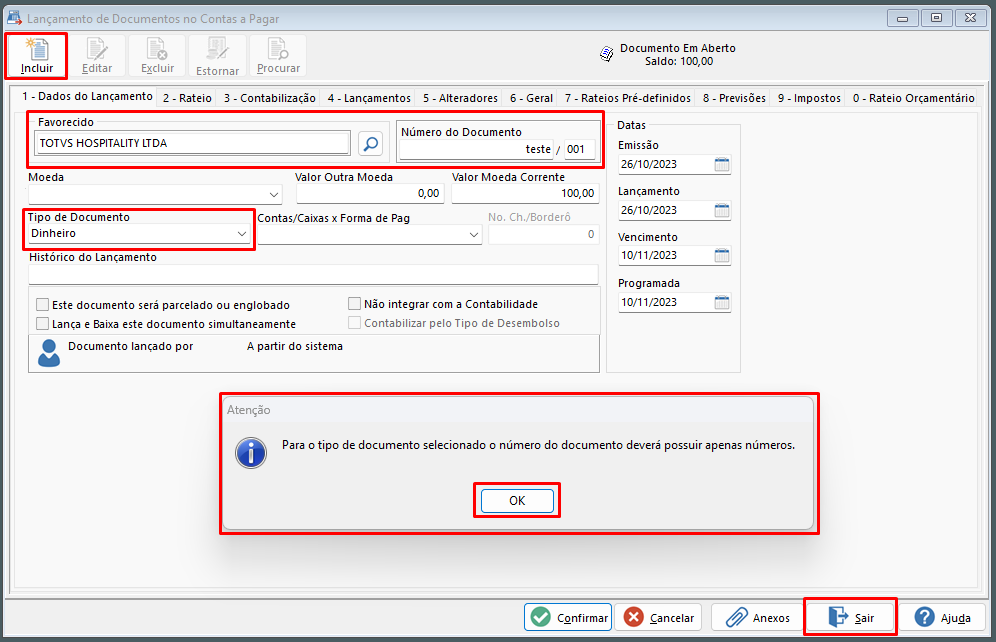
Task: Open the 6 - Geral tab
Action: [531, 98]
